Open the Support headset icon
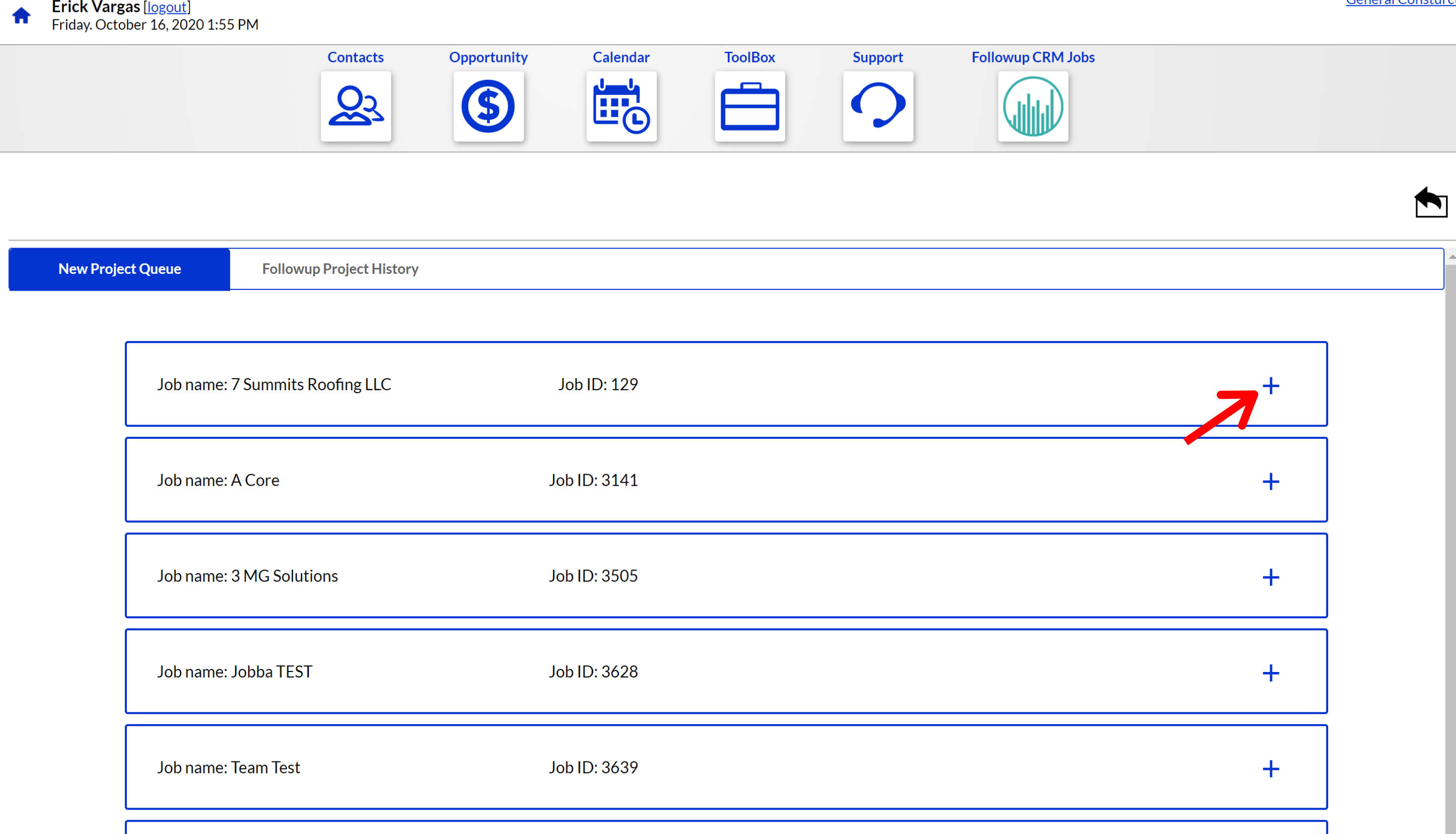The image size is (1456, 834). [878, 106]
